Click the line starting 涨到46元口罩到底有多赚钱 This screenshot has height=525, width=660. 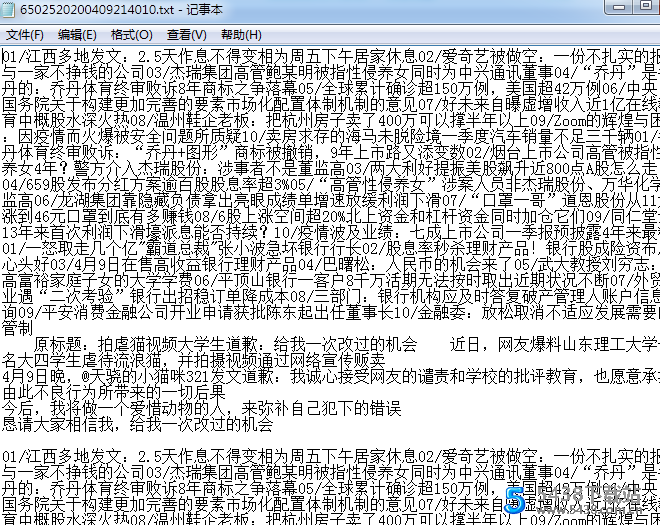click(330, 216)
